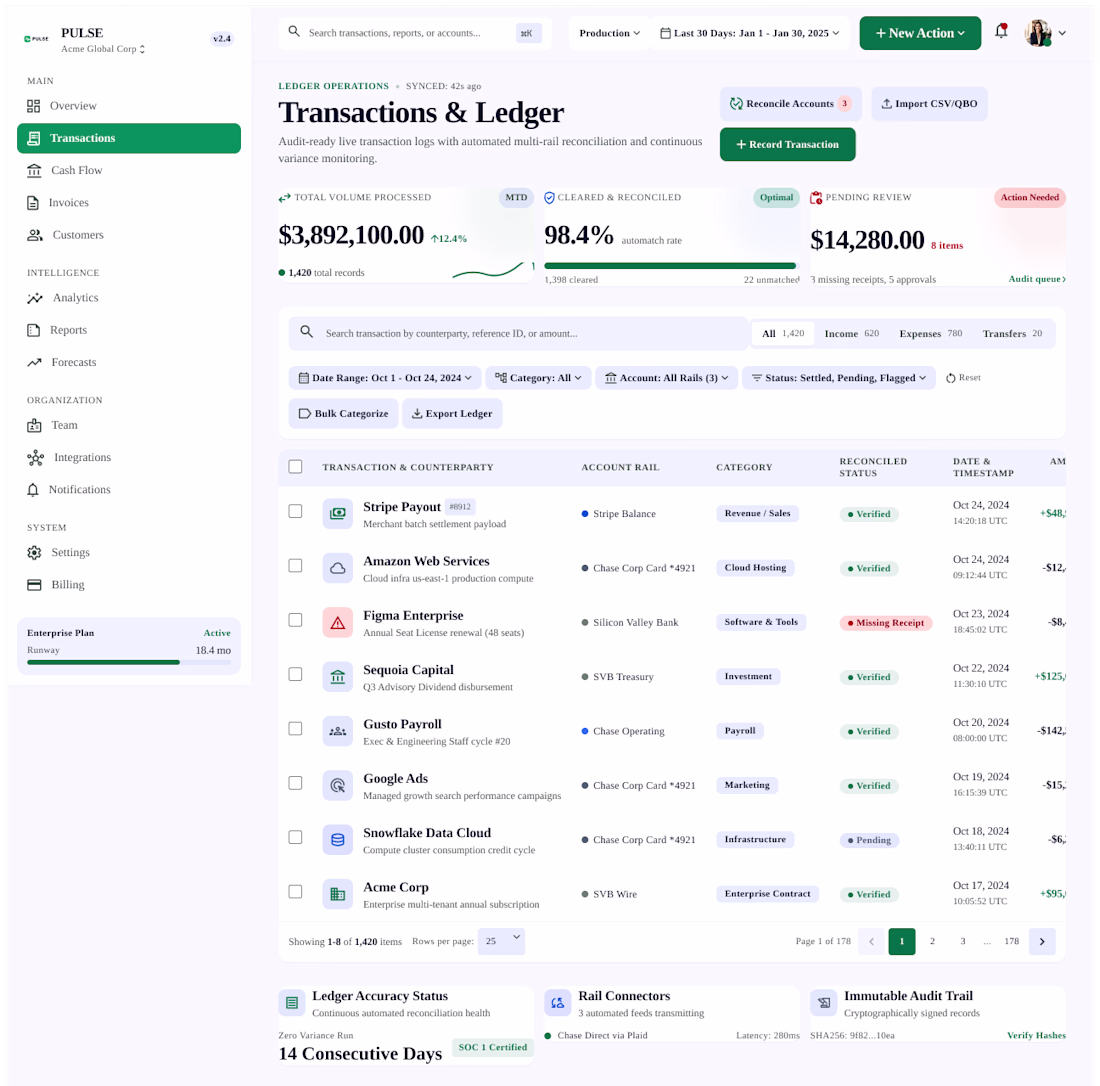Click the automatch rate green progress bar

click(x=671, y=266)
